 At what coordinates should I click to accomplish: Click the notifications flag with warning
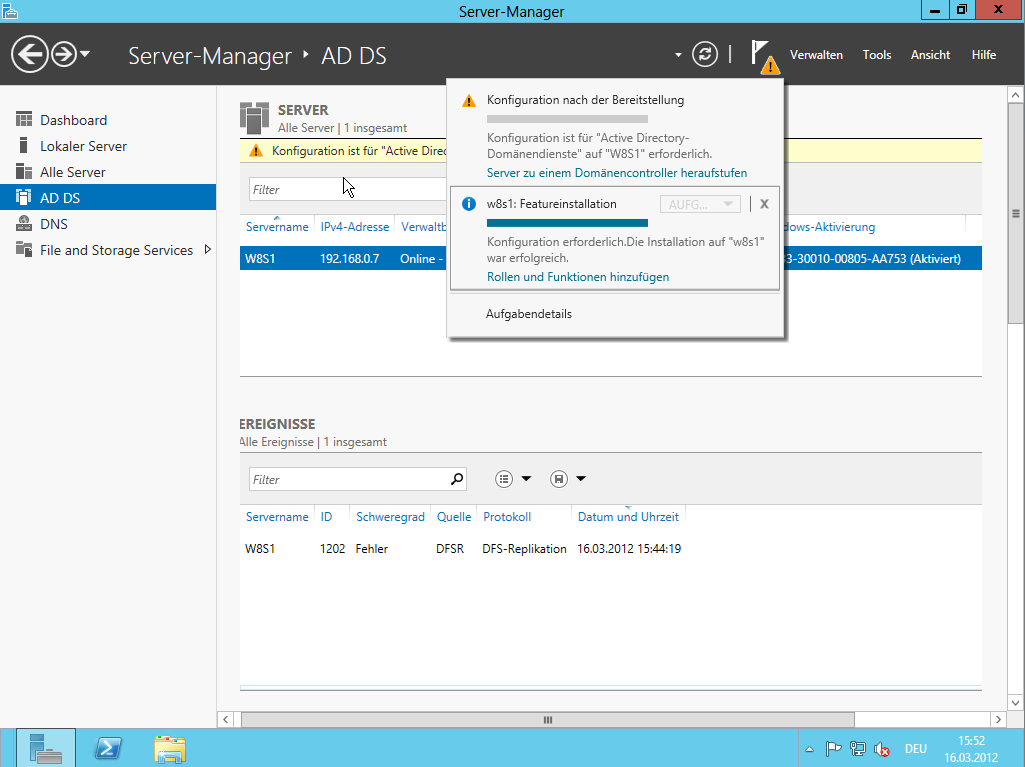pyautogui.click(x=763, y=56)
